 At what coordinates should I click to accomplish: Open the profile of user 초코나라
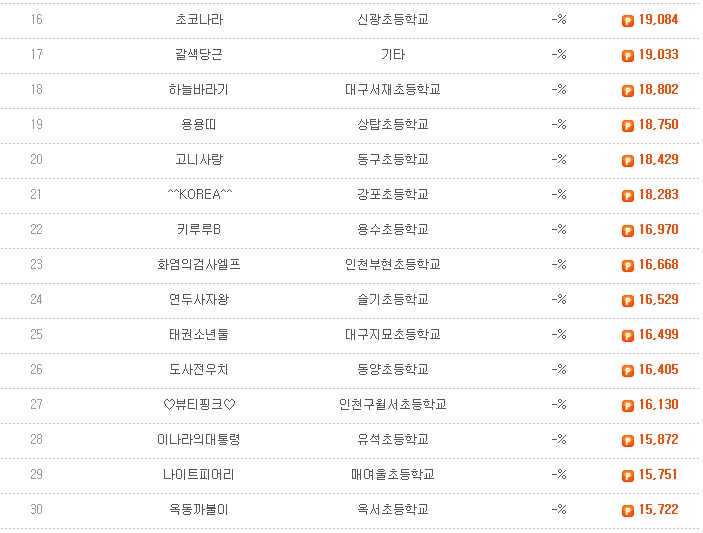click(x=199, y=19)
